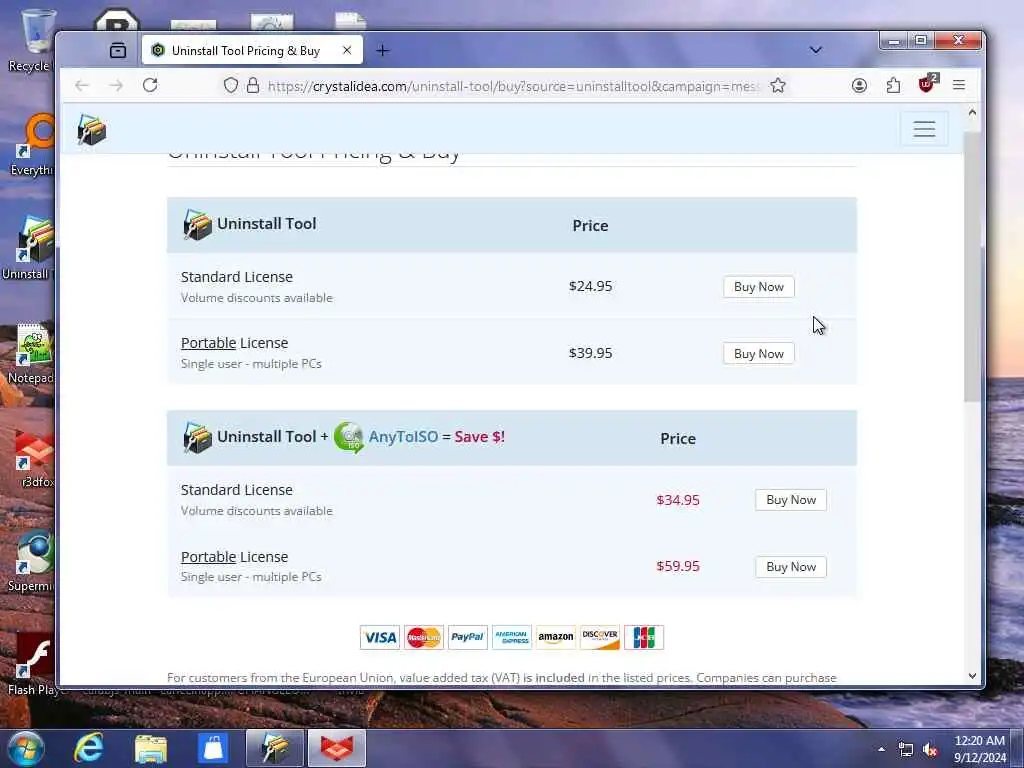Click the page scroll down arrow
The height and width of the screenshot is (768, 1024).
point(972,676)
